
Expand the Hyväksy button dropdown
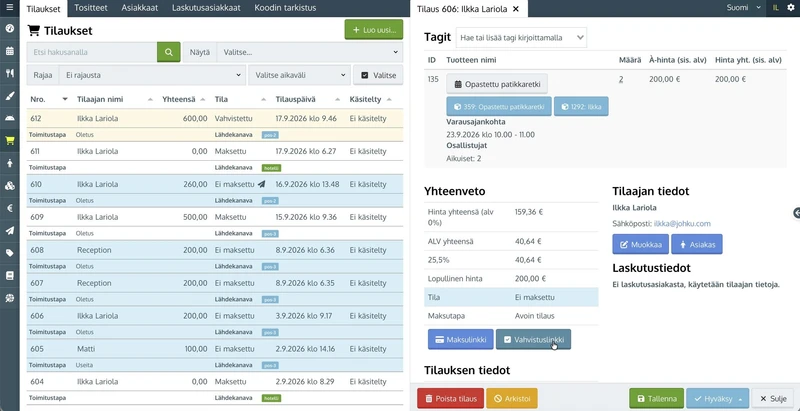(x=740, y=399)
